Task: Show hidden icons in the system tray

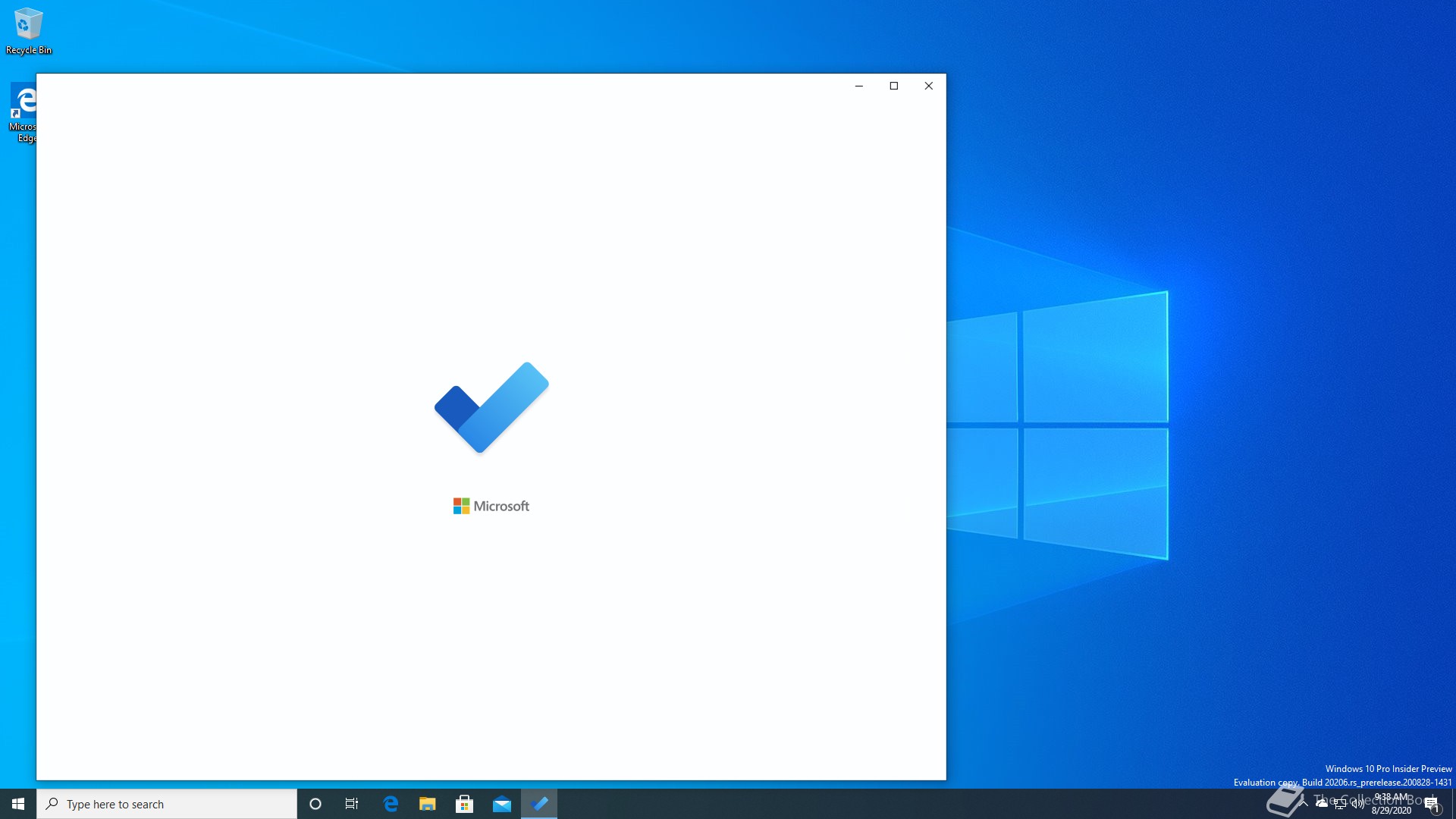Action: 1304,804
